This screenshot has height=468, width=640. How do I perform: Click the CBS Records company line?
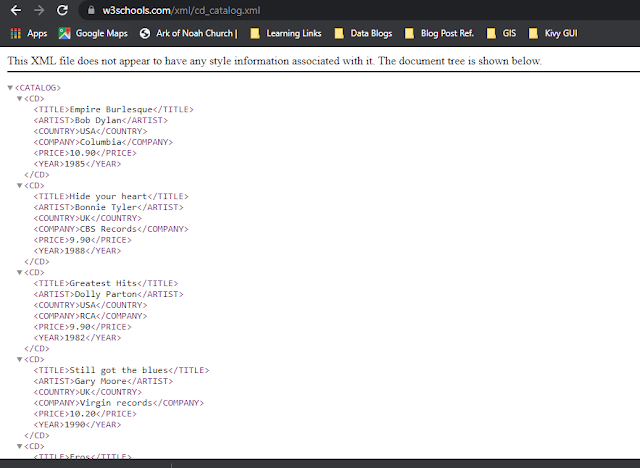pos(111,229)
